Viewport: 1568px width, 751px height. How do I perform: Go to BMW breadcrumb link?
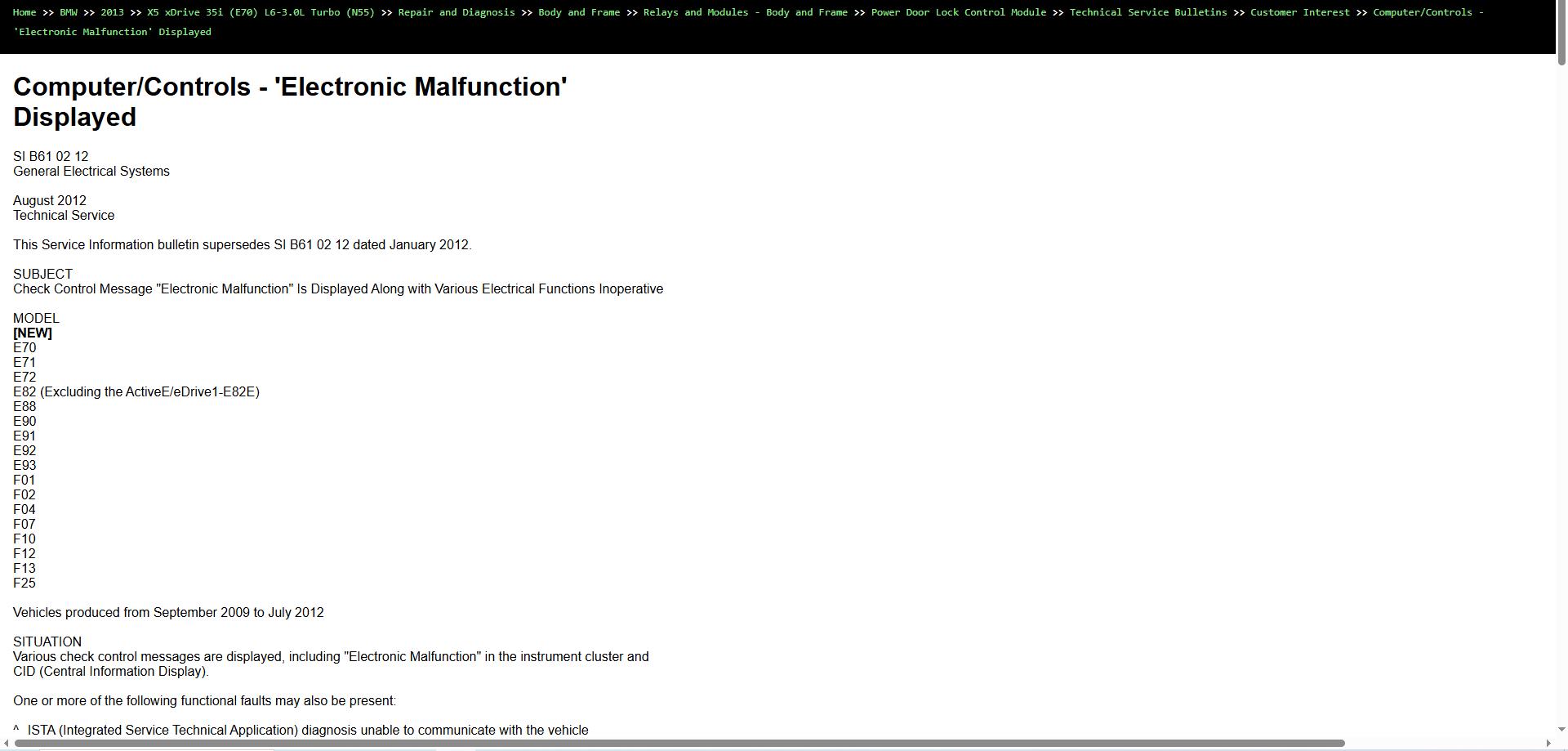[x=69, y=12]
